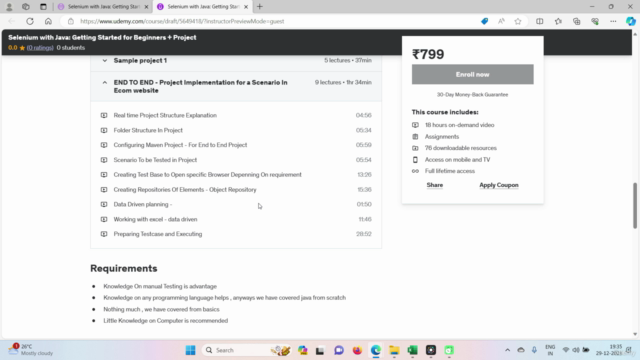Show hidden system tray icons

[507, 350]
